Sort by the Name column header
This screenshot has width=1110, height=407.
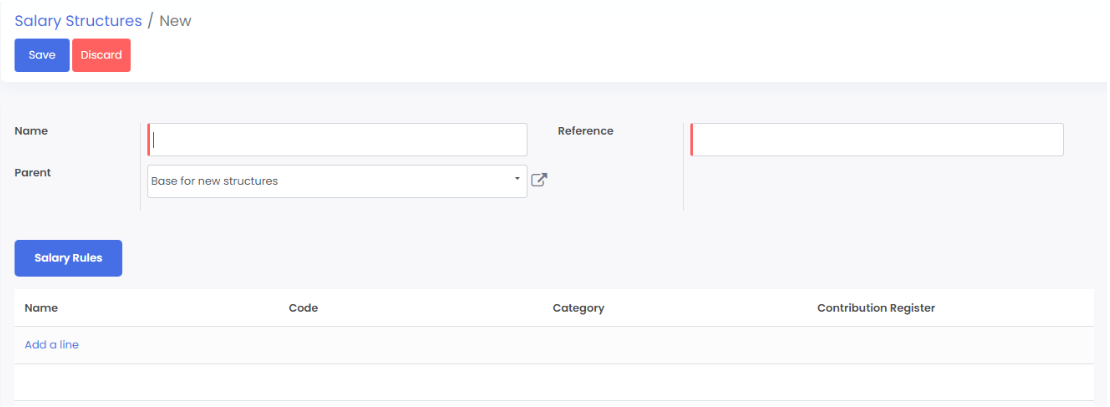[37, 308]
